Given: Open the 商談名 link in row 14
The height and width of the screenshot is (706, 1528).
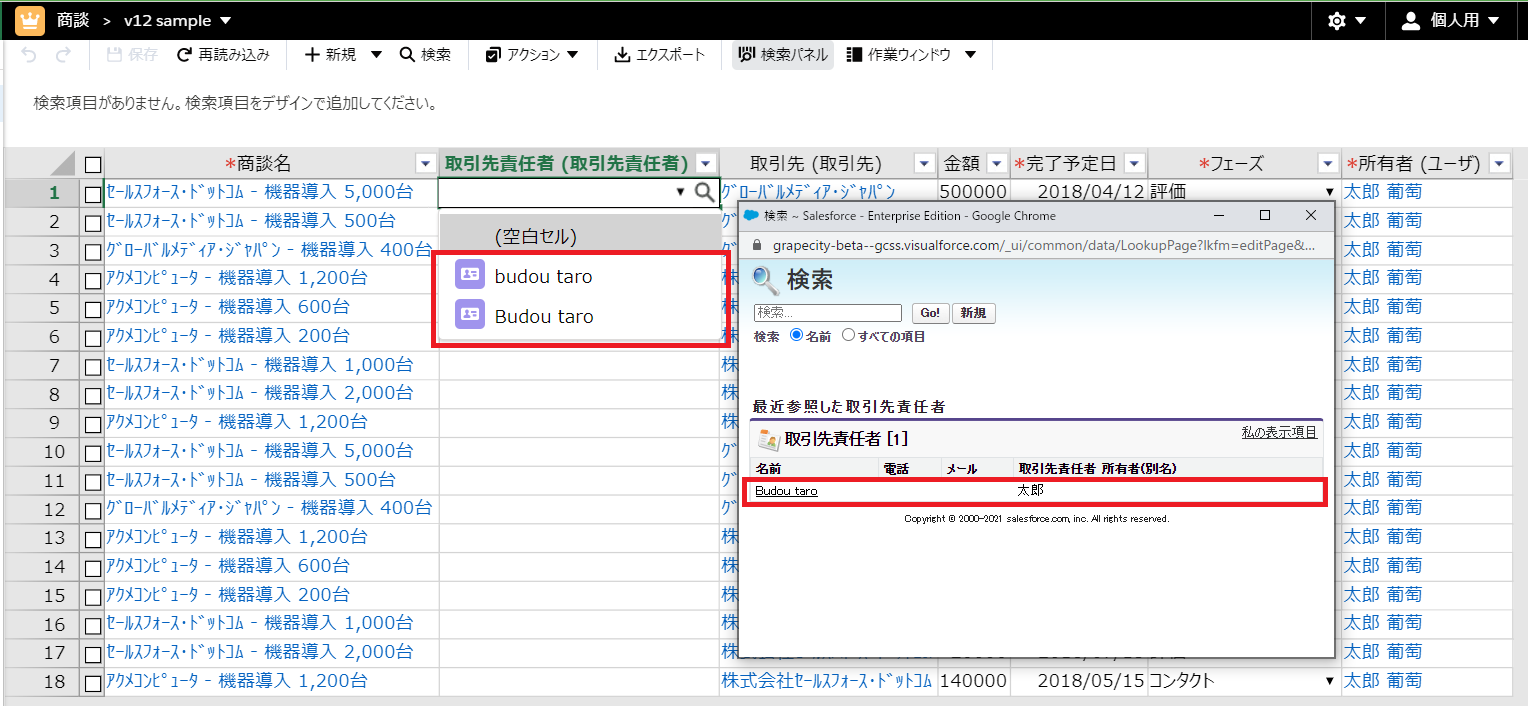Looking at the screenshot, I should point(228,567).
